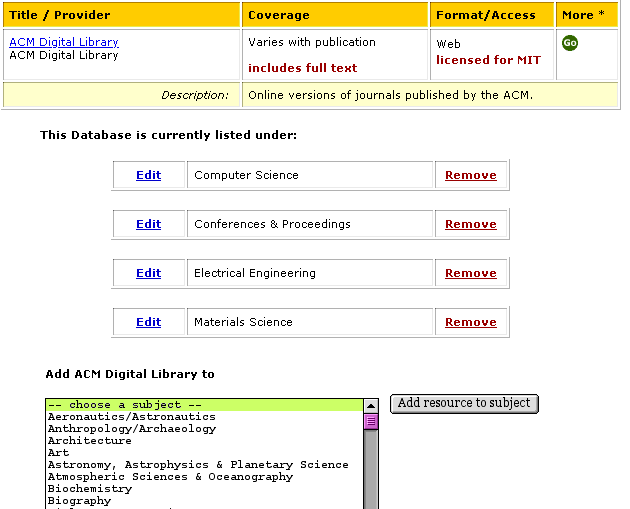Click the subject list scroll-up arrow

click(370, 406)
